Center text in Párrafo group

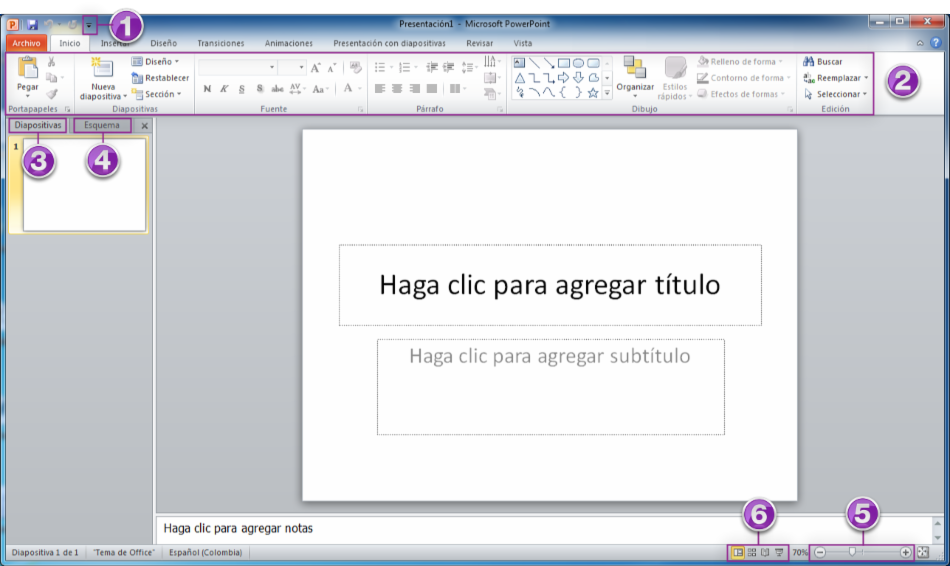397,89
